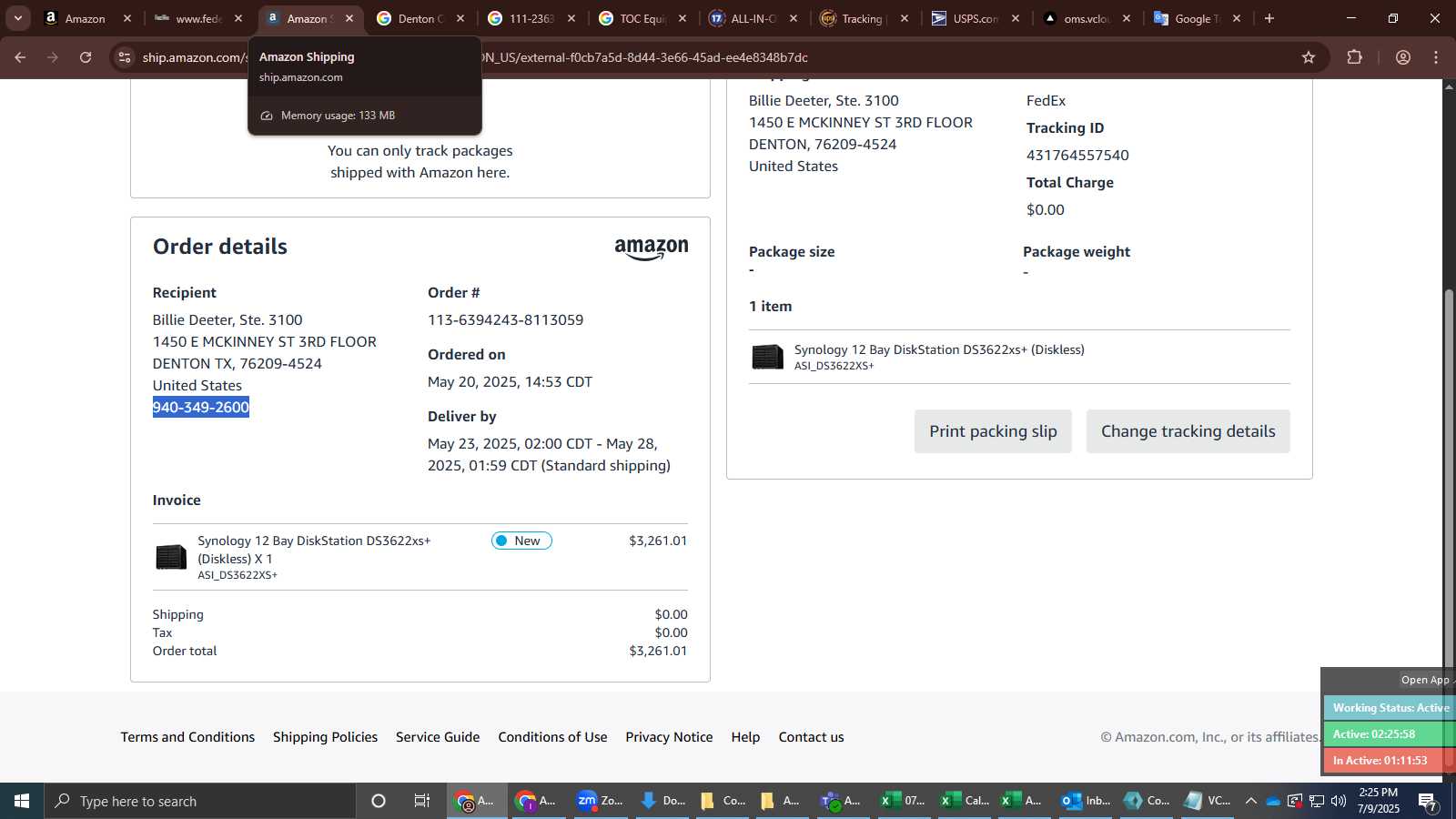Click tracking ID 431764557540
The width and height of the screenshot is (1456, 819).
pos(1077,155)
